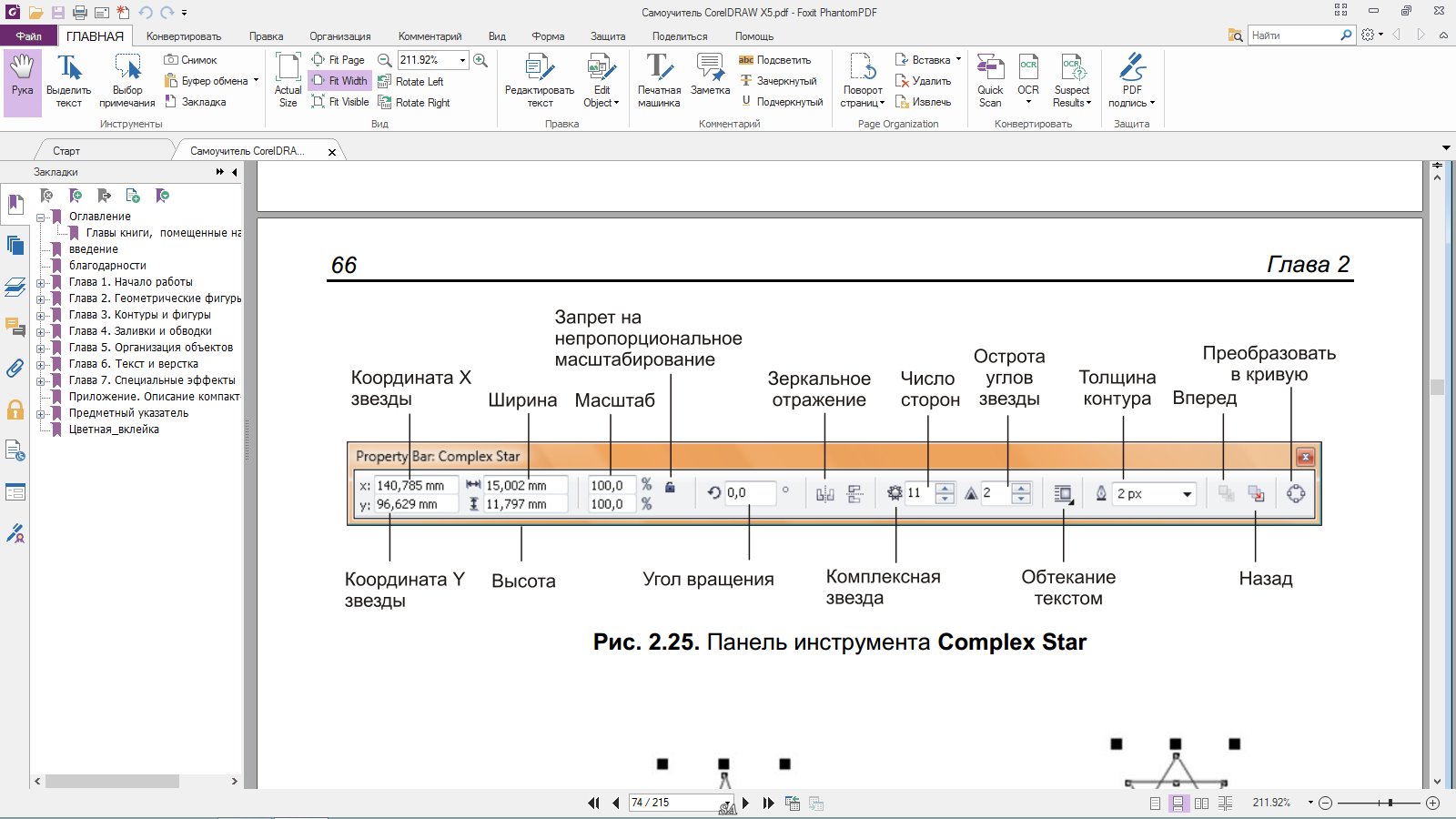This screenshot has height=819, width=1456.
Task: Set view to Actual Size
Action: click(288, 82)
